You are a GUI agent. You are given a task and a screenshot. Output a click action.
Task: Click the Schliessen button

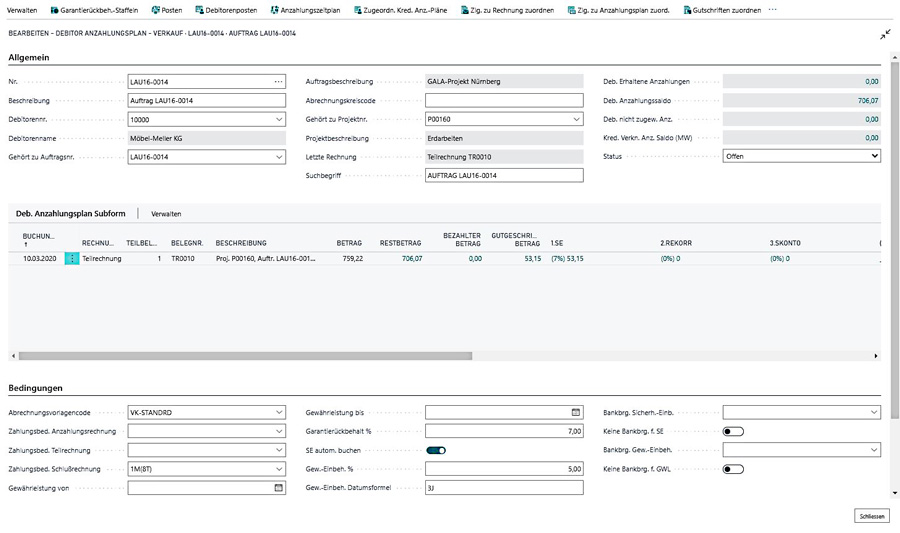coord(871,516)
